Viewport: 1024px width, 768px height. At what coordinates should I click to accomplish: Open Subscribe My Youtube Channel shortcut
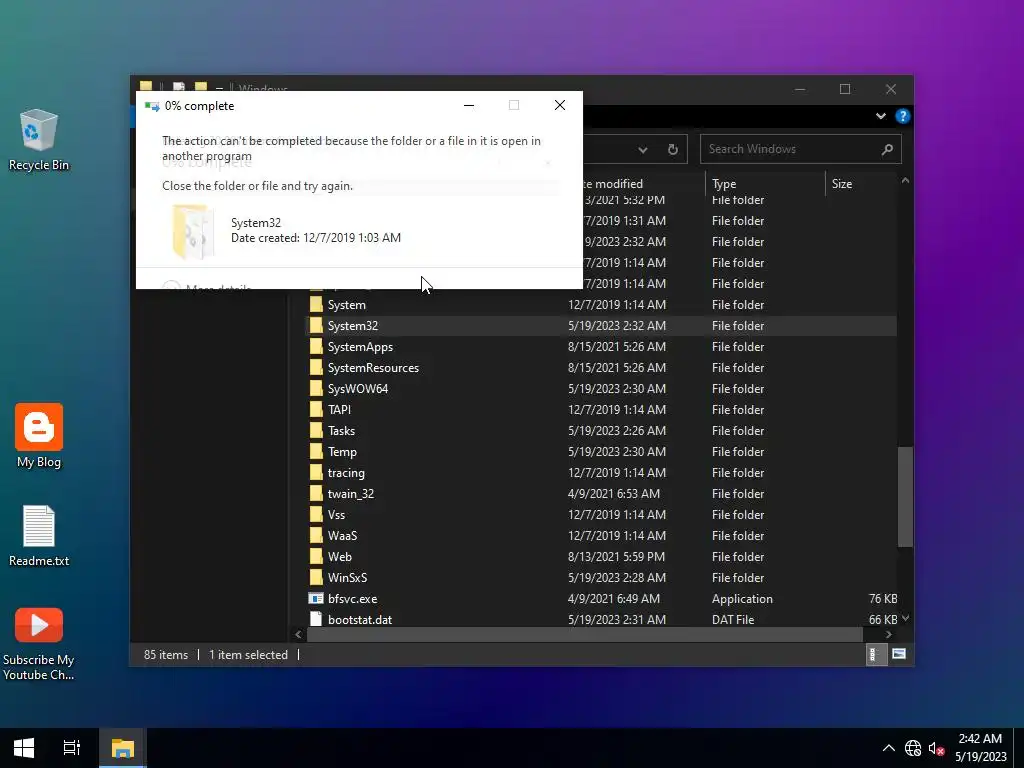coord(39,643)
